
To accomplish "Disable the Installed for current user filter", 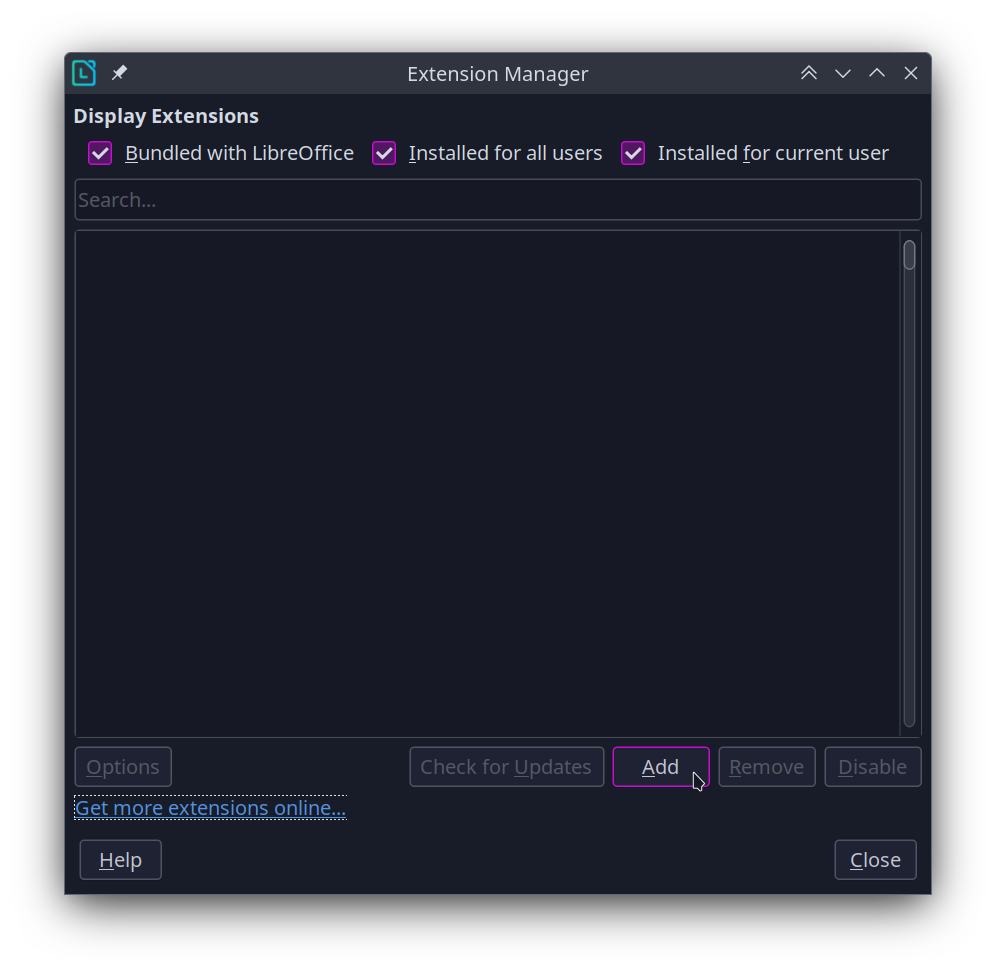I will click(633, 153).
